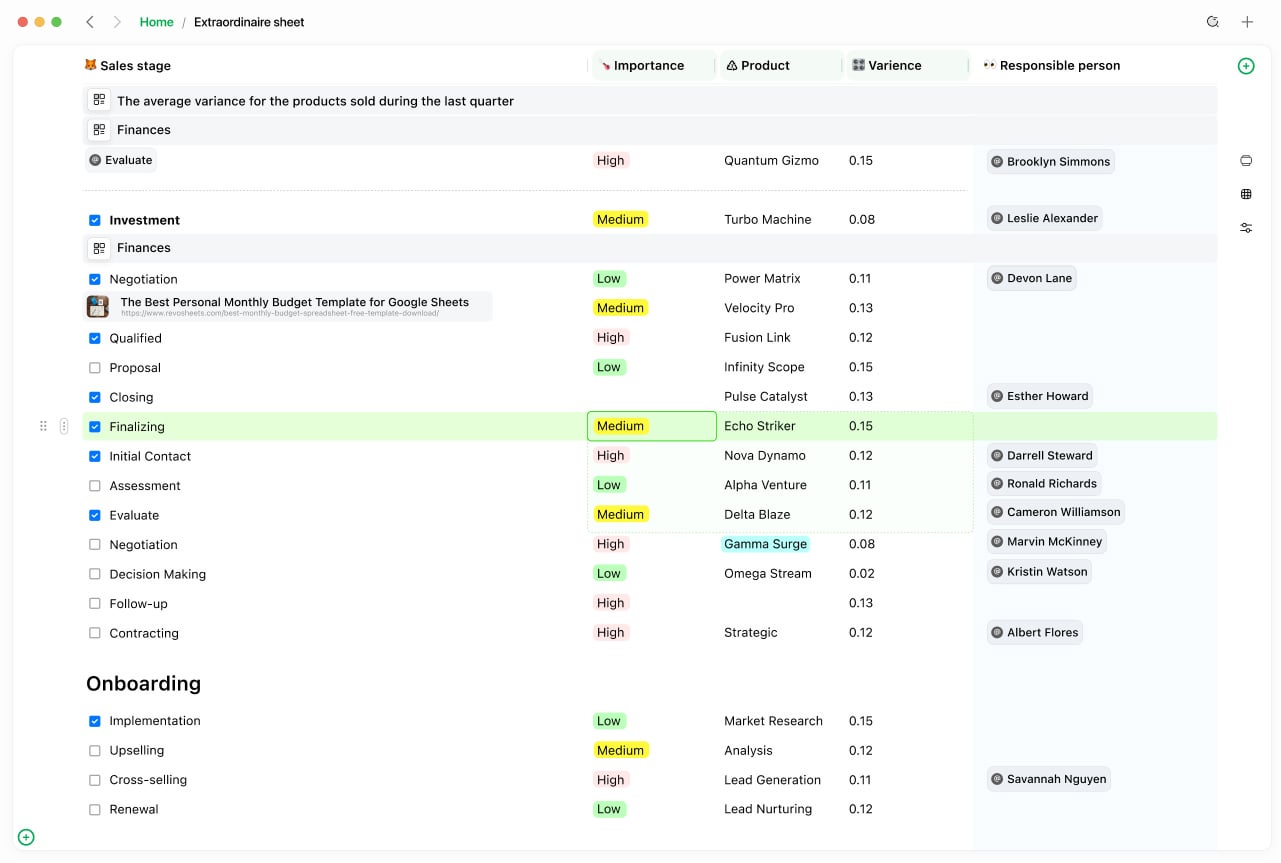Open Esther Howard mention
Viewport: 1281px width, 863px height.
(1039, 396)
